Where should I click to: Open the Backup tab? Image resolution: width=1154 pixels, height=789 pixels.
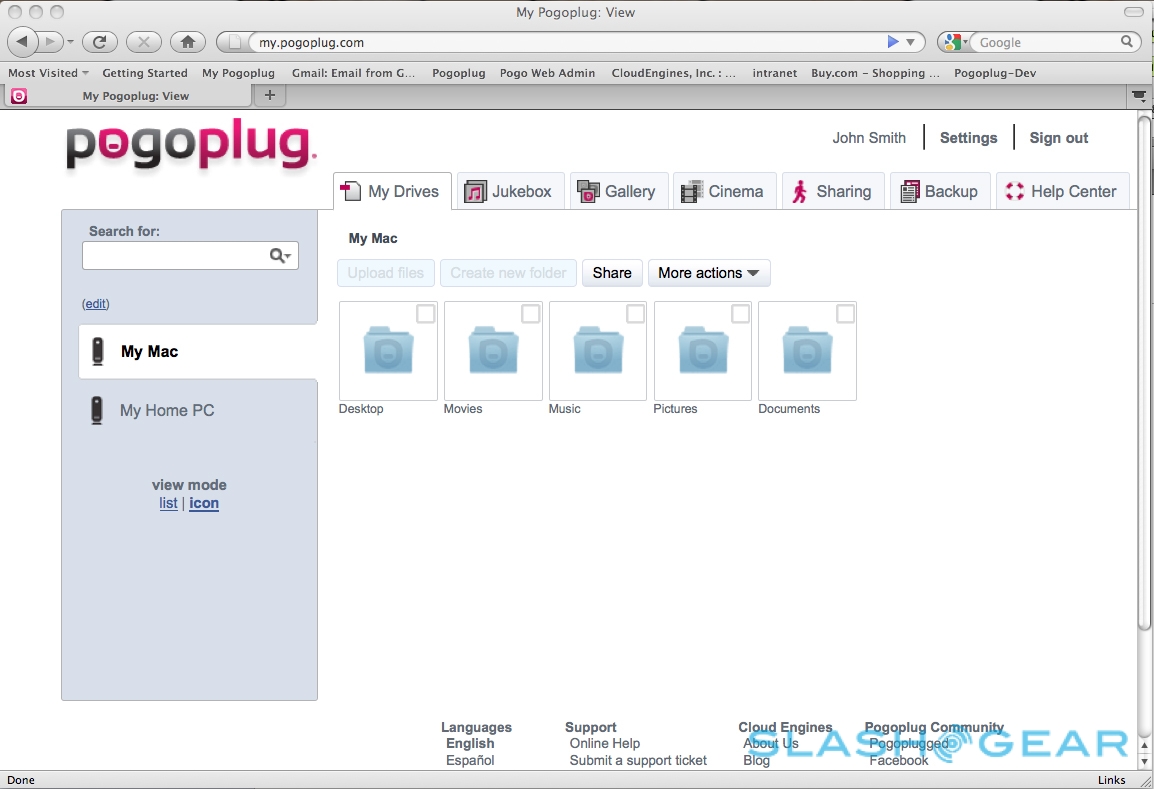(939, 191)
